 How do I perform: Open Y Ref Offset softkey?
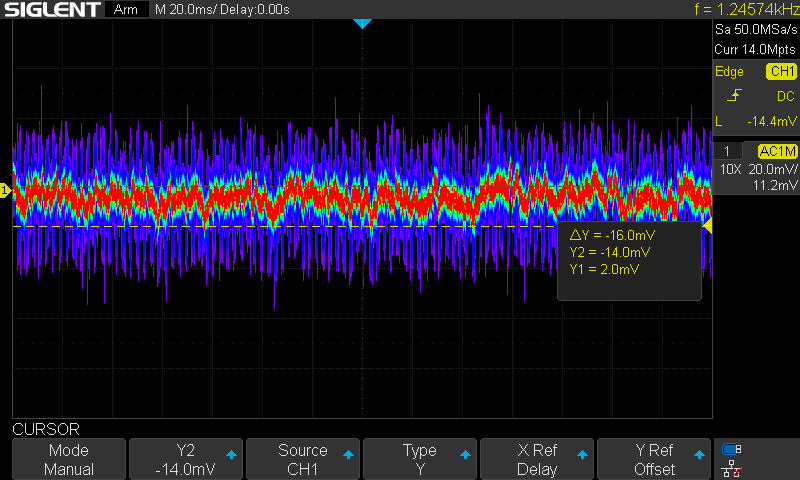[654, 459]
